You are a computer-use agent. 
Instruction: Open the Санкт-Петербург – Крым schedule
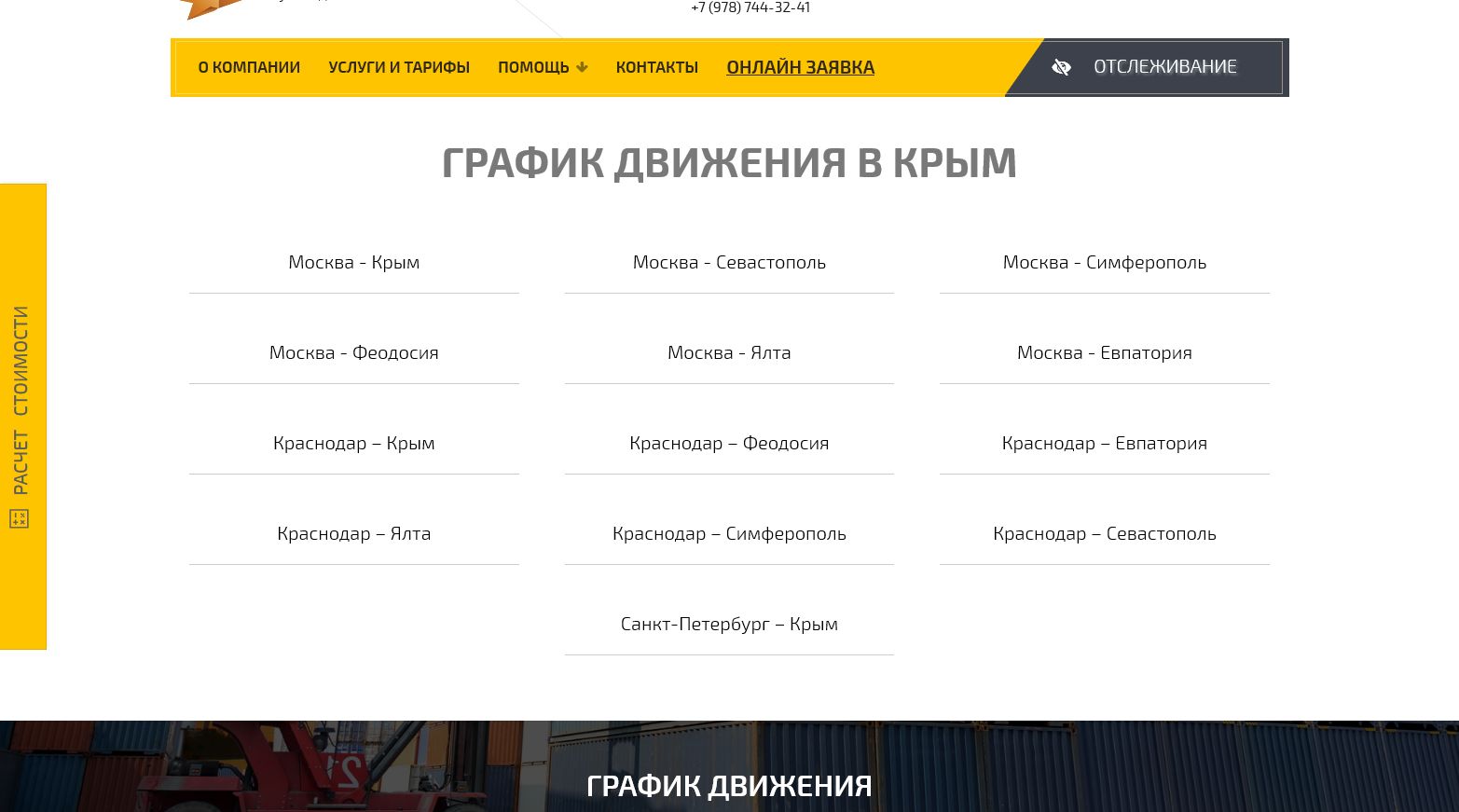(x=729, y=624)
